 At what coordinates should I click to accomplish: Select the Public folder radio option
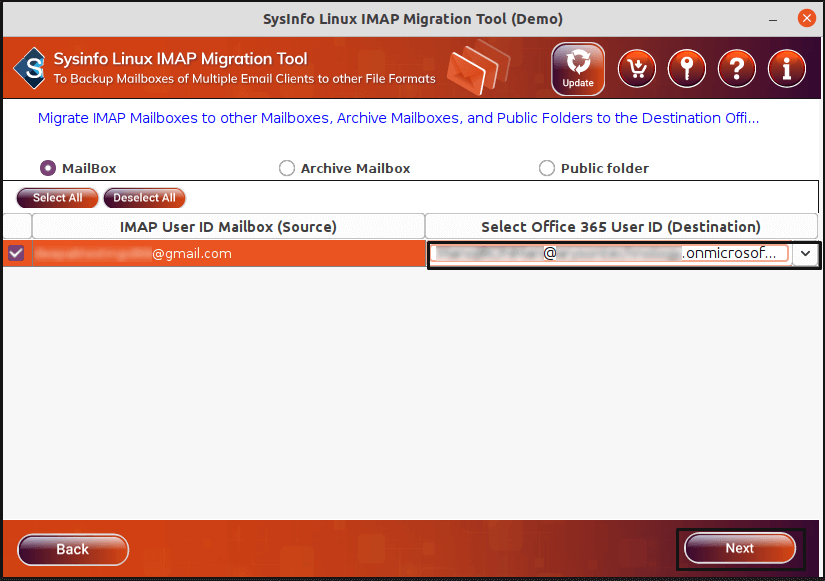click(x=547, y=168)
